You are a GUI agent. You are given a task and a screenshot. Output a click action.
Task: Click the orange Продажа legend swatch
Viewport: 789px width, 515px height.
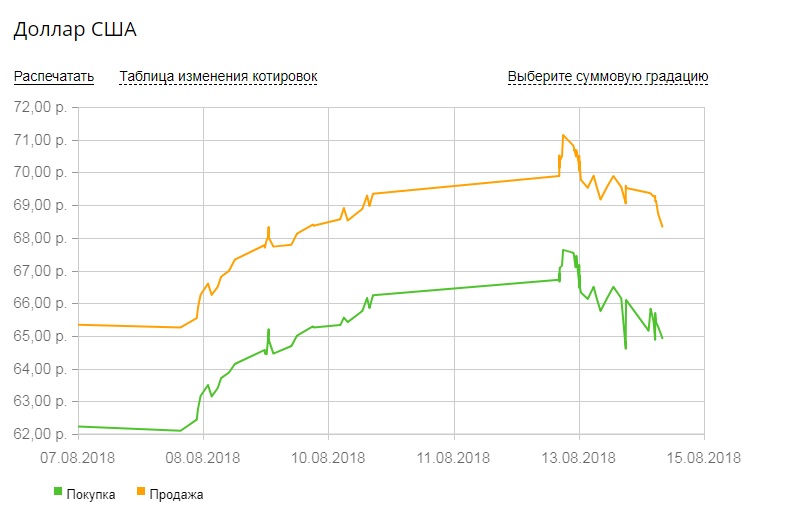(x=141, y=493)
